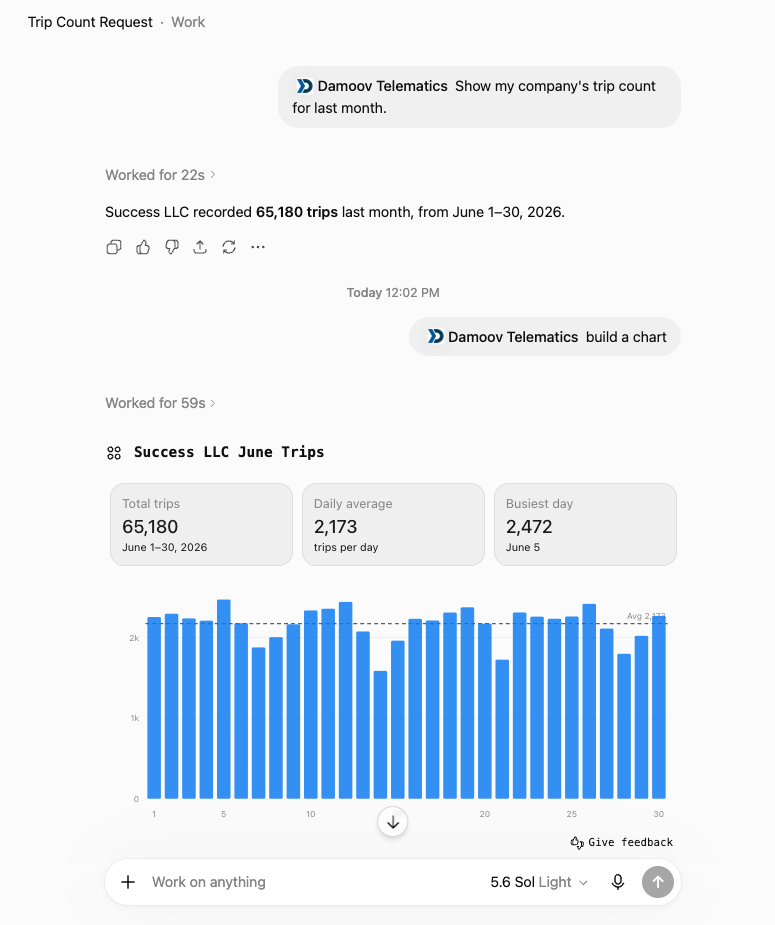The width and height of the screenshot is (775, 925).
Task: Click the scroll-to-bottom arrow button
Action: tap(393, 822)
